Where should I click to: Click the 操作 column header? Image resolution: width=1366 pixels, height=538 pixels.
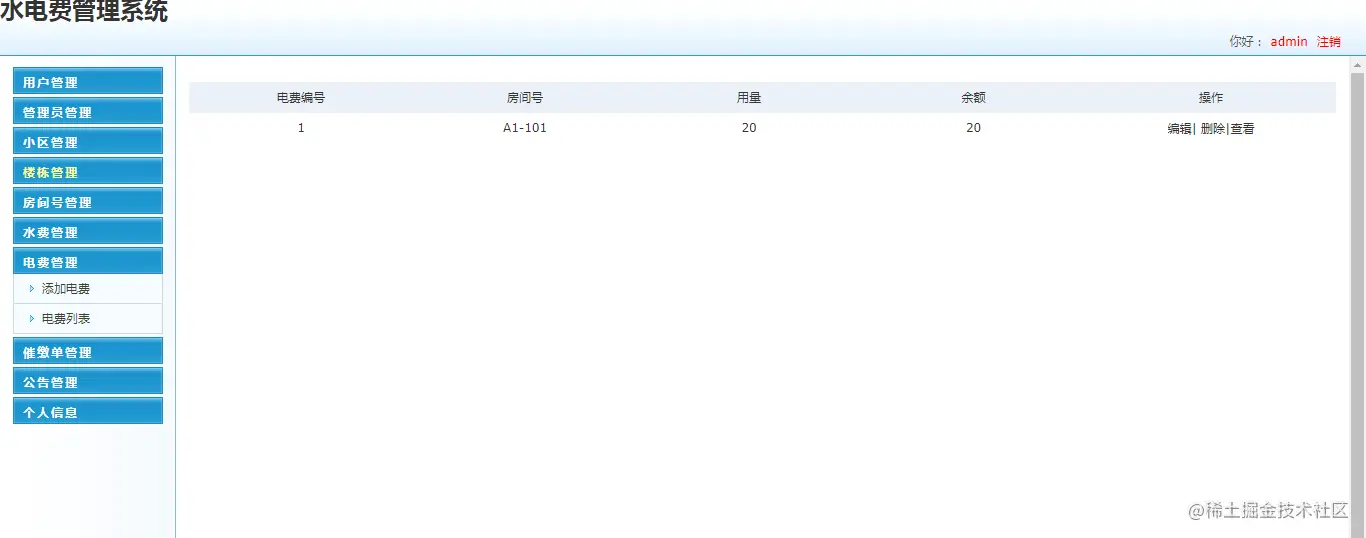tap(1211, 98)
